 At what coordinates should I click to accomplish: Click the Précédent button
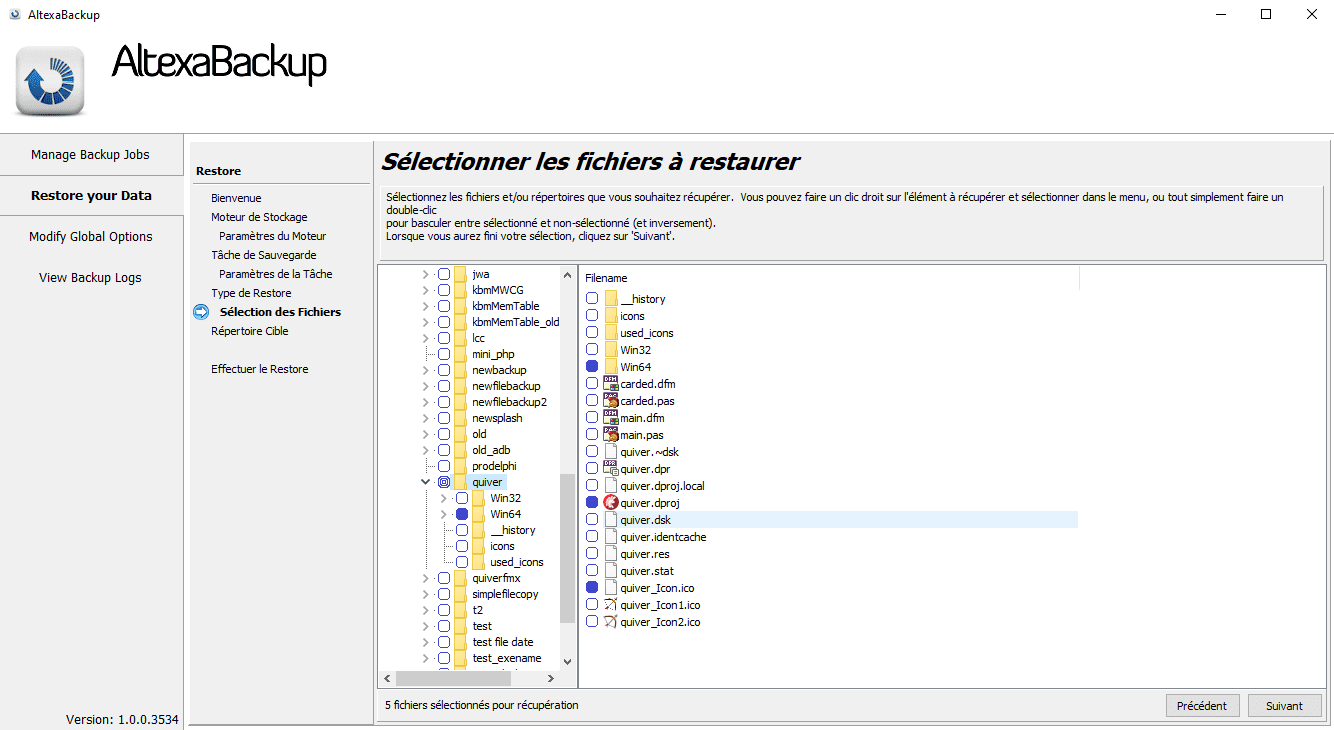pos(1203,705)
